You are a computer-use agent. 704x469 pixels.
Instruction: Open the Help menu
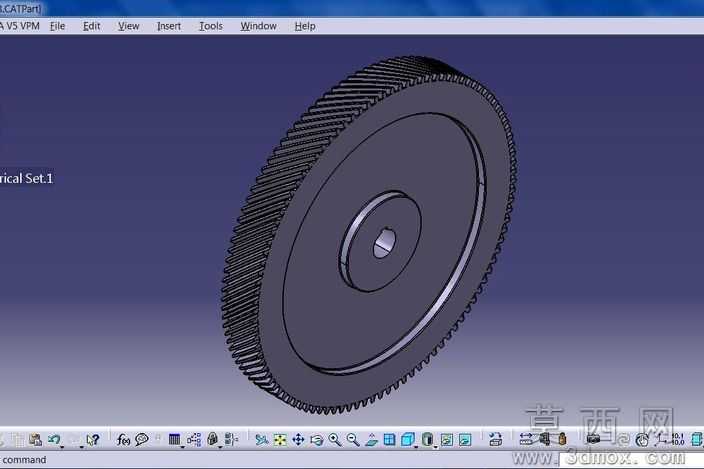[x=305, y=26]
